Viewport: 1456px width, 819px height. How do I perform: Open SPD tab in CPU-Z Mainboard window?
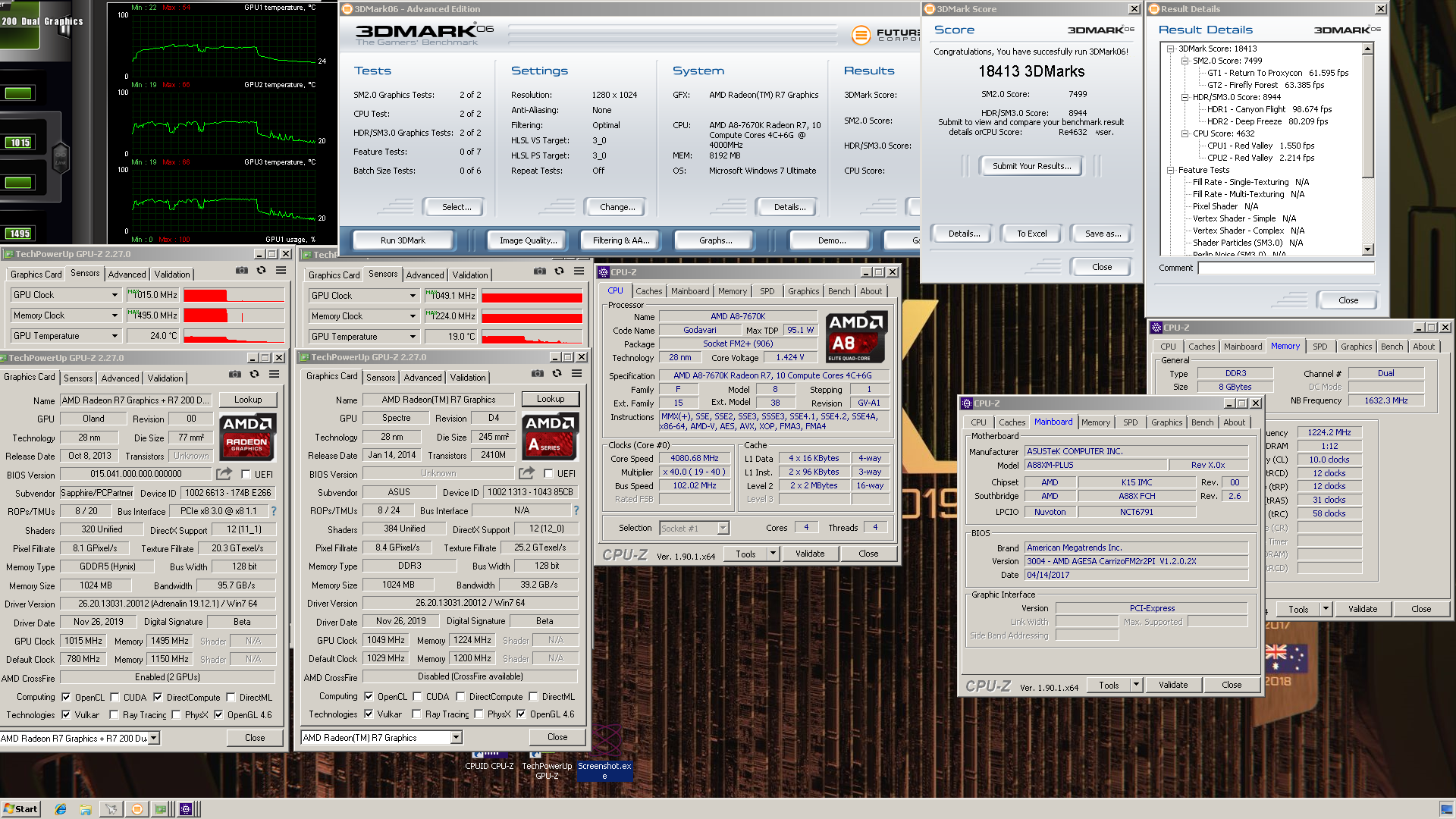pos(1130,422)
